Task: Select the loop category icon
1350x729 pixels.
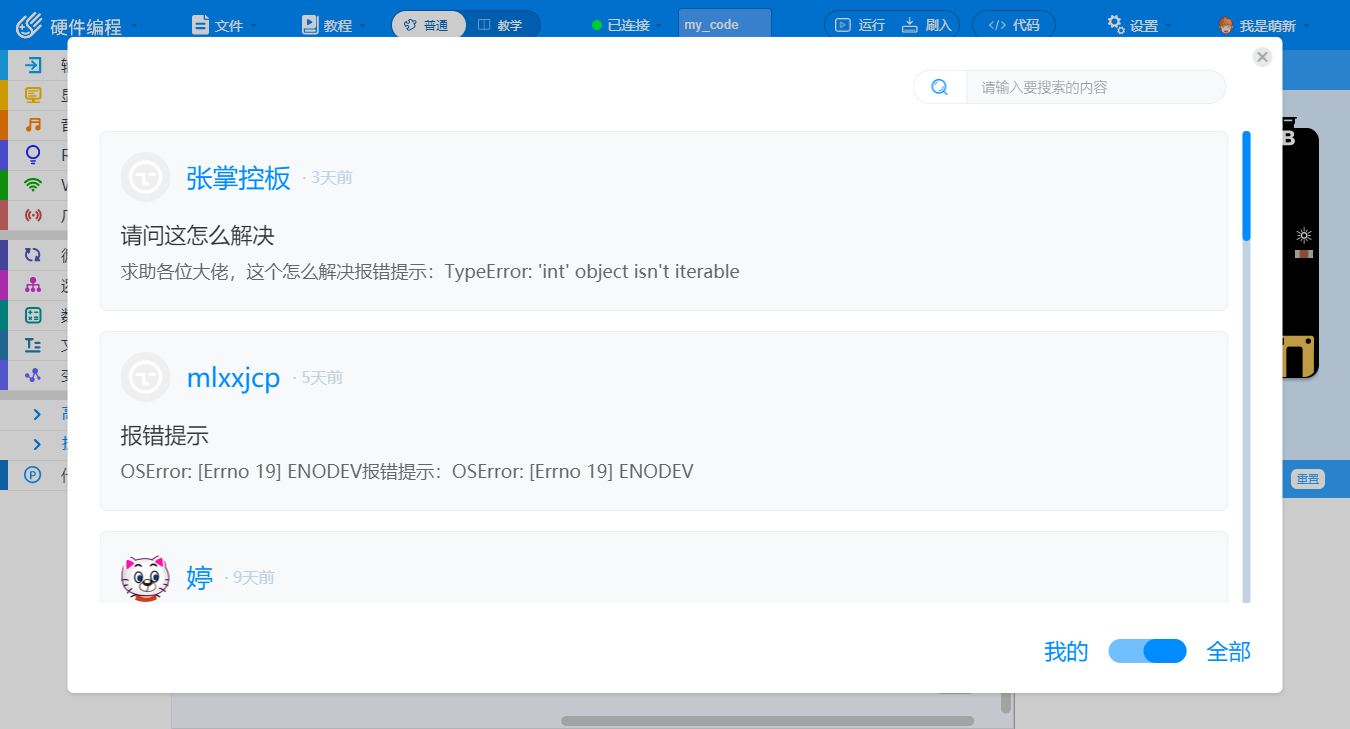Action: (x=33, y=255)
